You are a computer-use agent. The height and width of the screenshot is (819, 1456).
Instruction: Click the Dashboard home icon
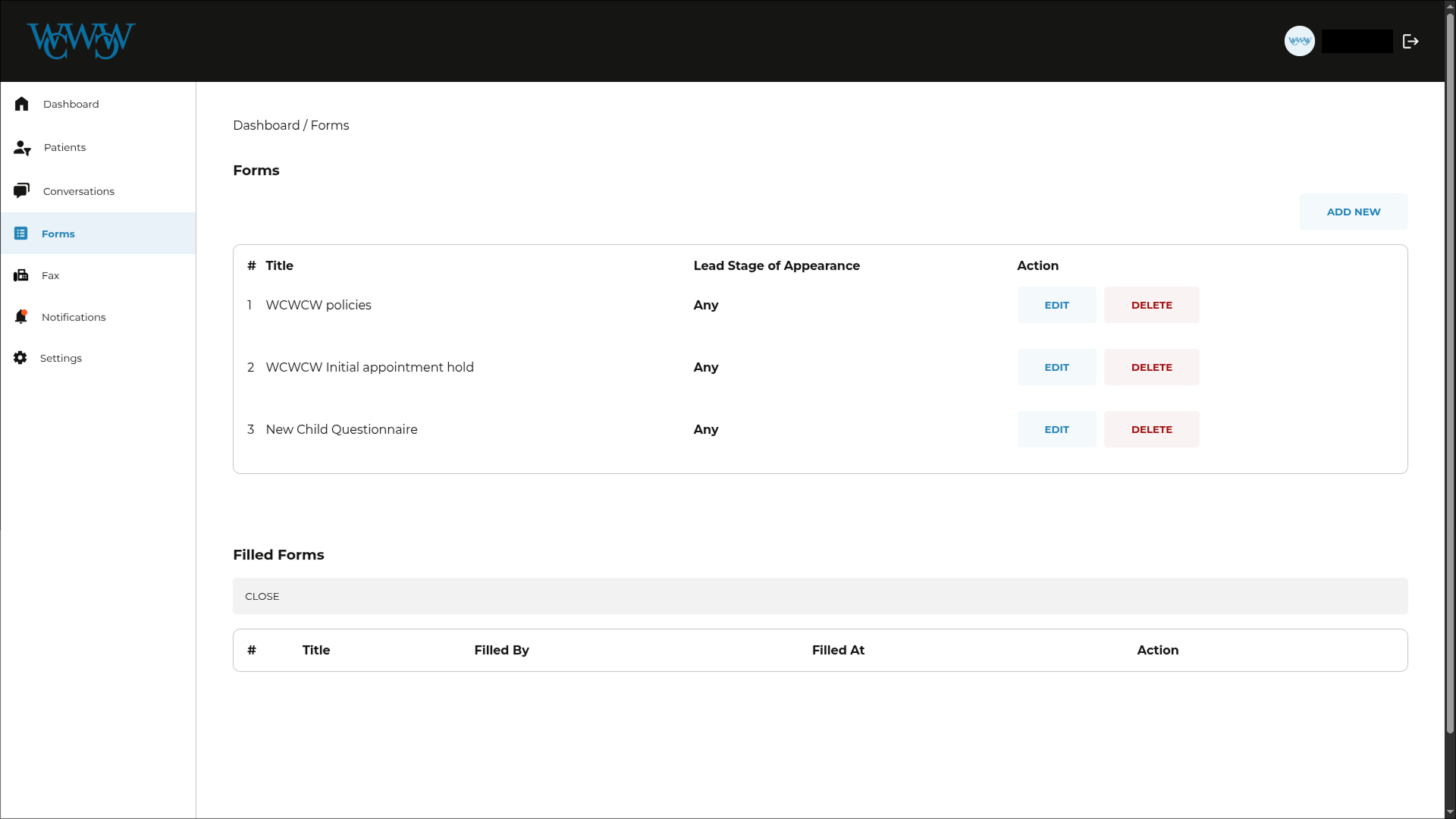pos(21,104)
